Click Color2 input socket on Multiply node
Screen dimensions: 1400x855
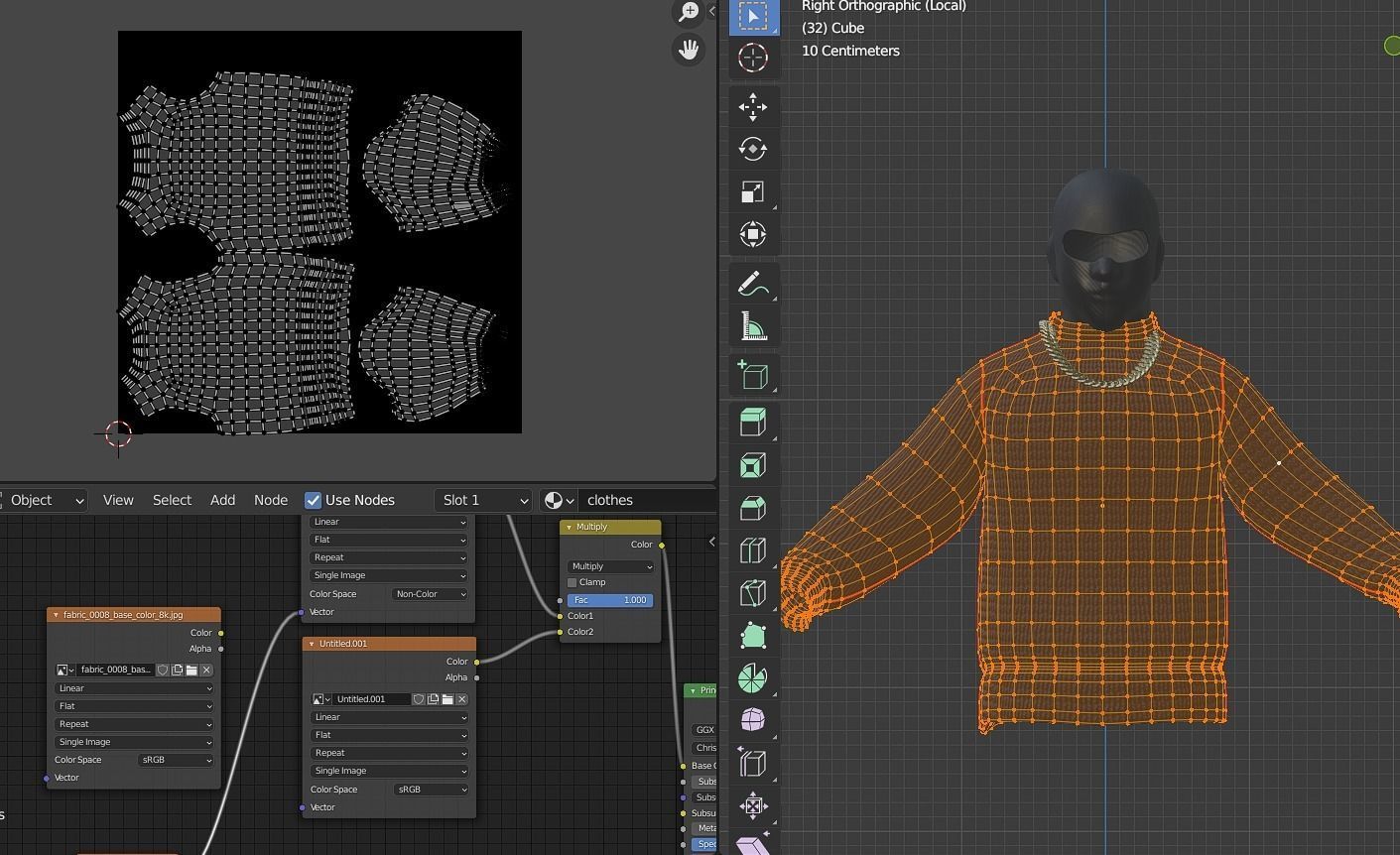(561, 632)
